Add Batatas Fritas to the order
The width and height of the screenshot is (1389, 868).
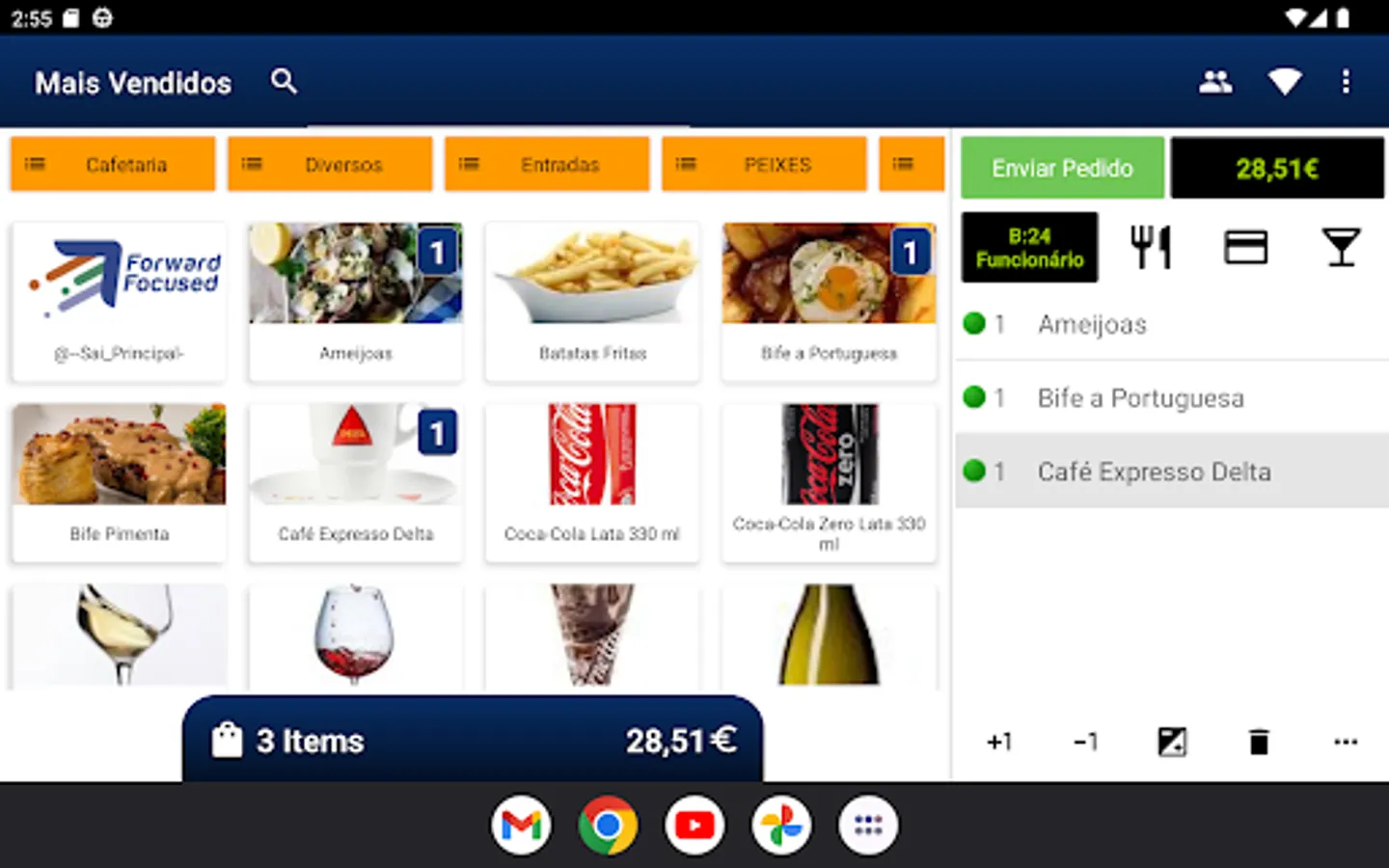[592, 302]
